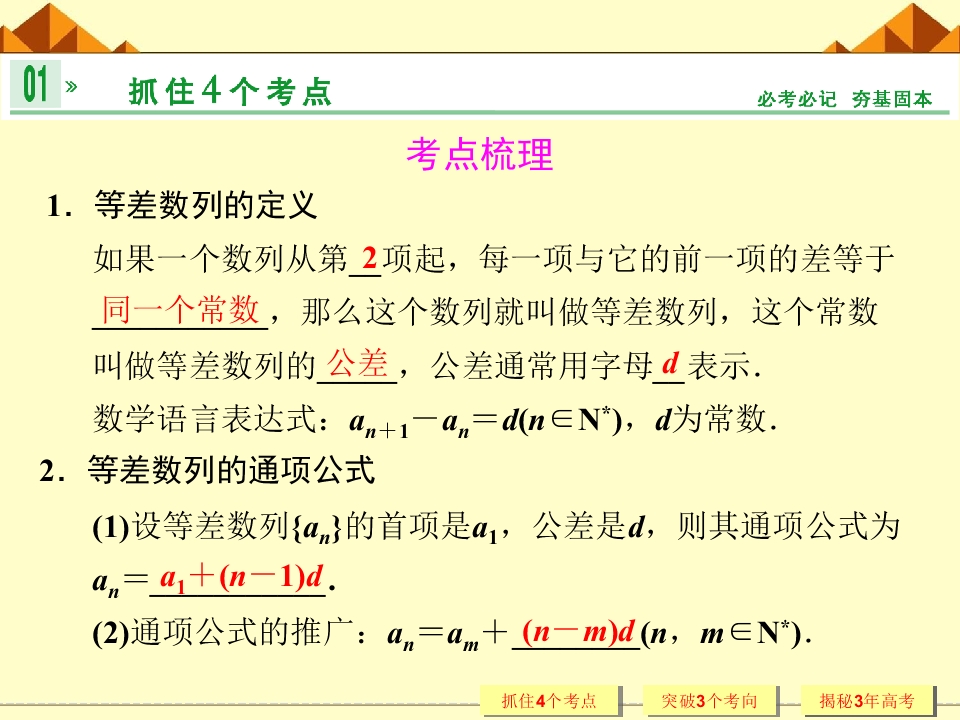Click the red answer (n-m)d
960x720 pixels.
(x=578, y=631)
